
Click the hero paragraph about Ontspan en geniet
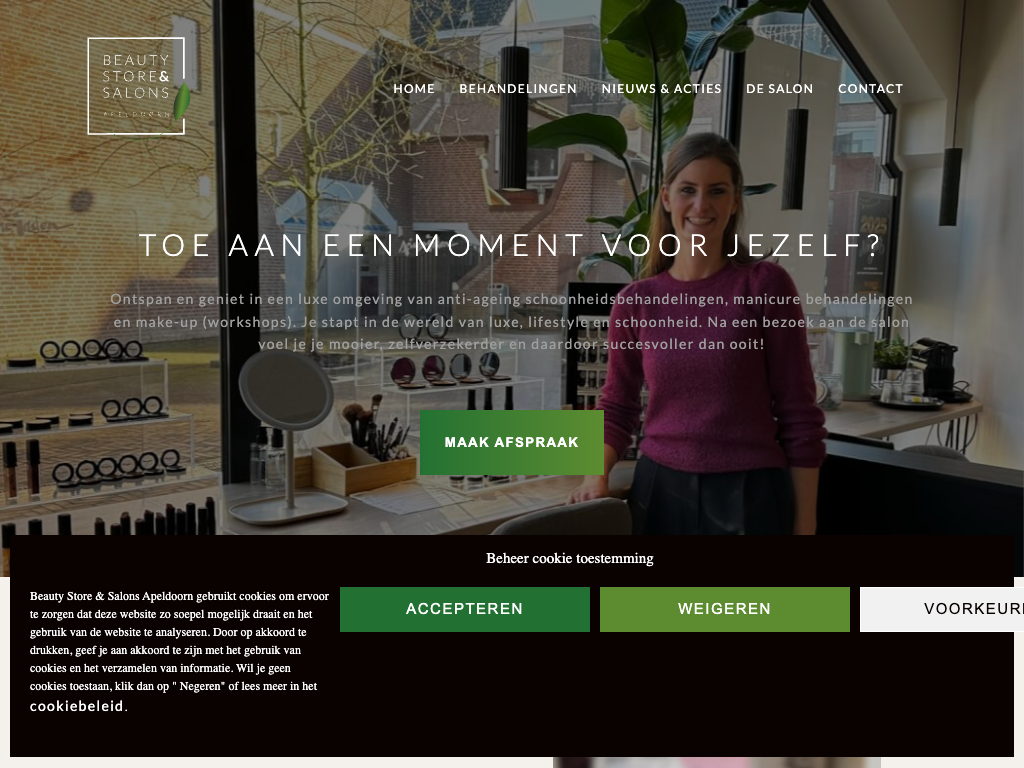[x=511, y=321]
